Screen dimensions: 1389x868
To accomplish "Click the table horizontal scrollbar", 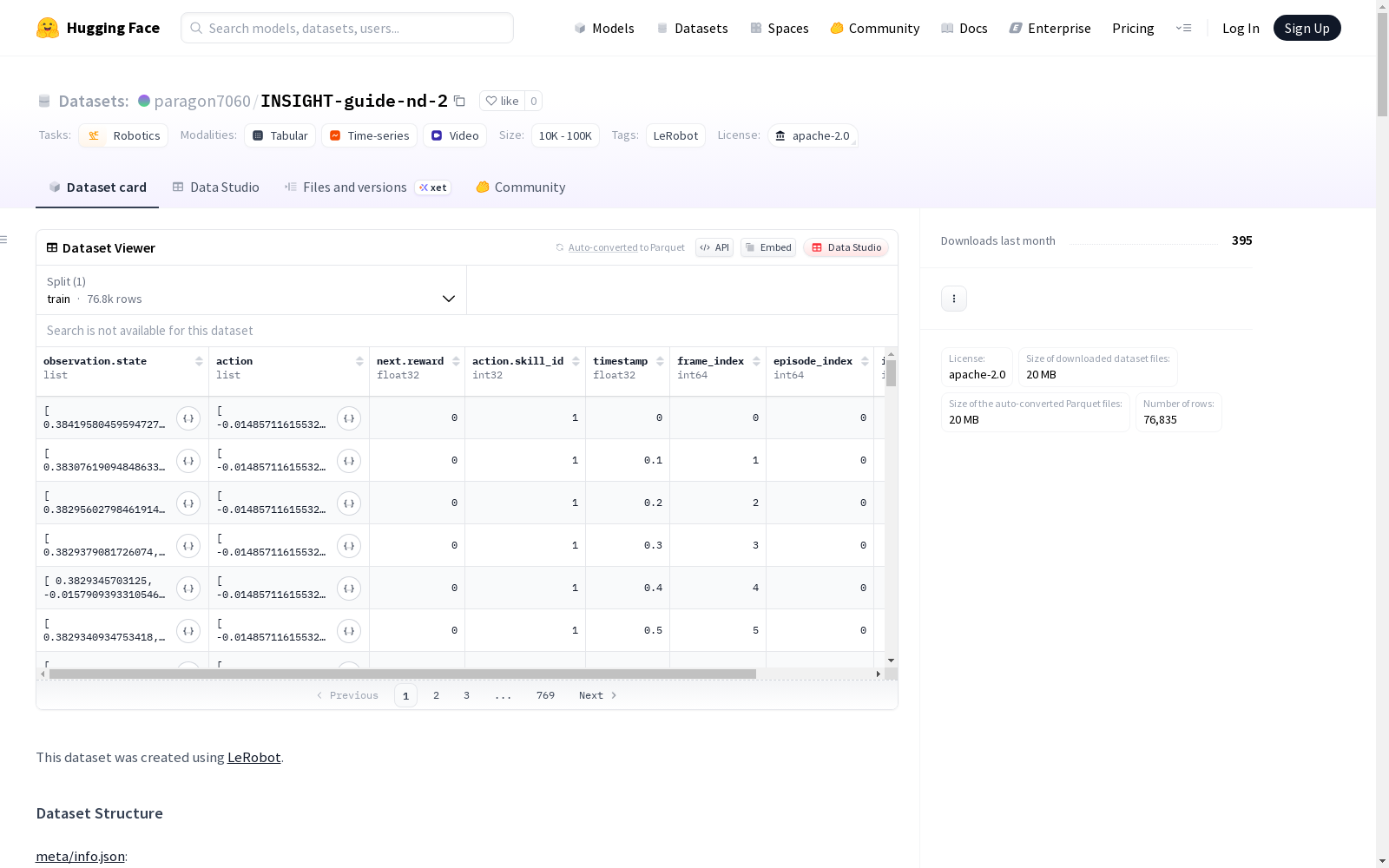I will 403,674.
